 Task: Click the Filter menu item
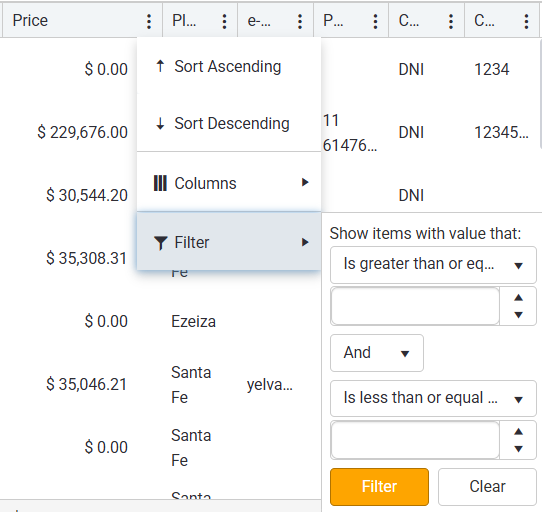tap(229, 242)
